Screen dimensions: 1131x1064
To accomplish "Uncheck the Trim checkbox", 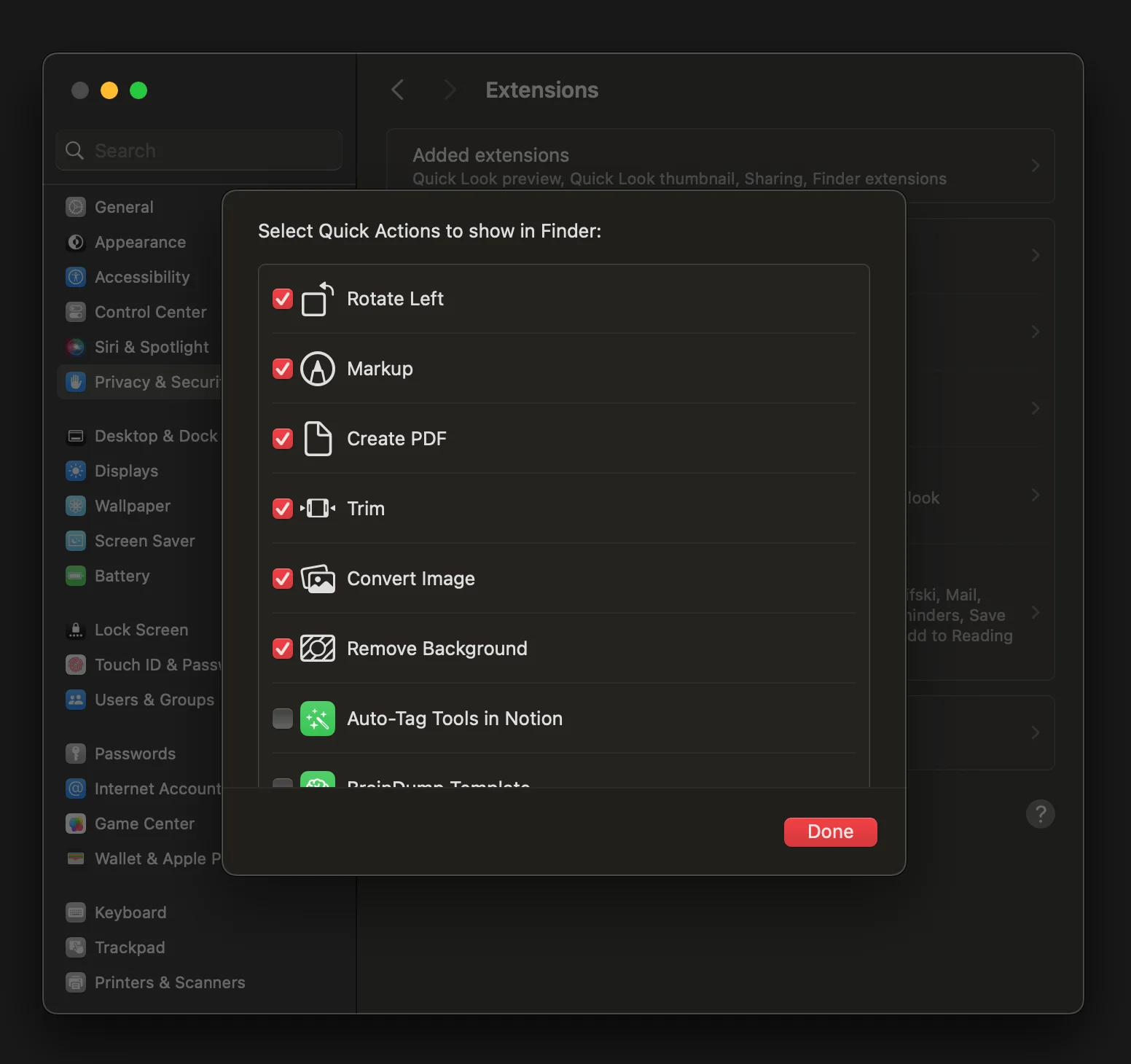I will tap(283, 509).
